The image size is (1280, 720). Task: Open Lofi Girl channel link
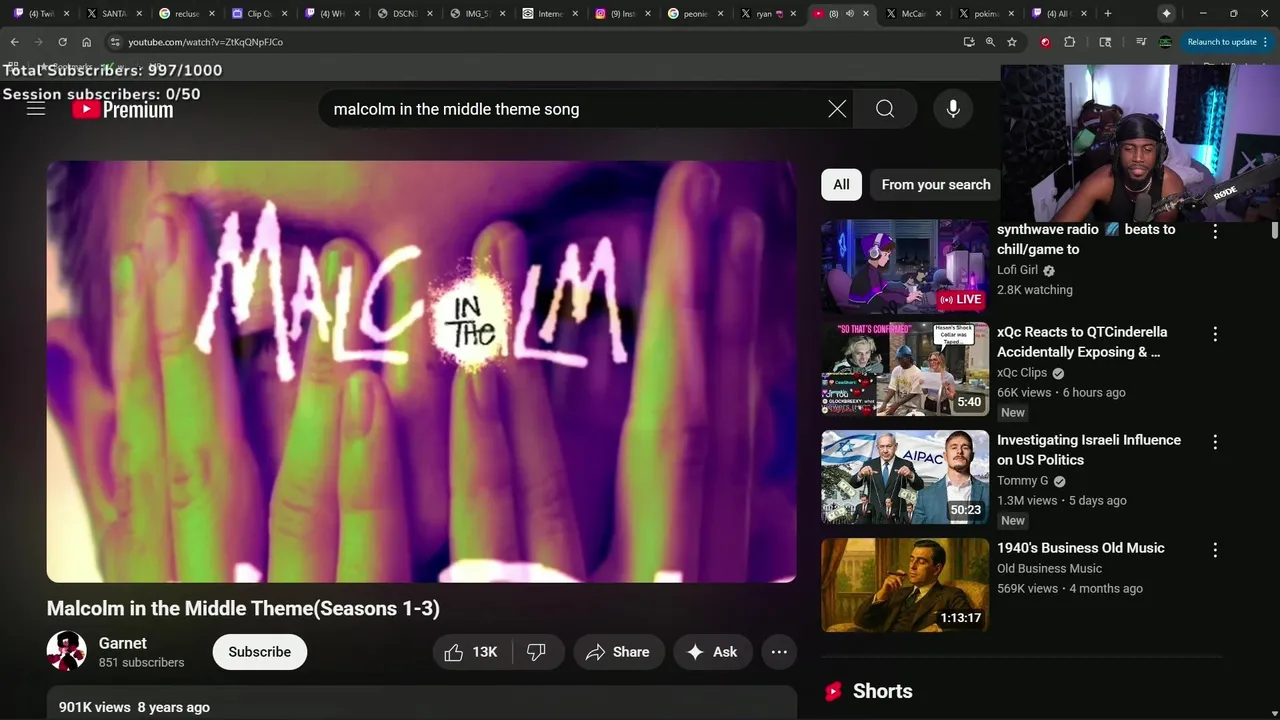pyautogui.click(x=1017, y=270)
